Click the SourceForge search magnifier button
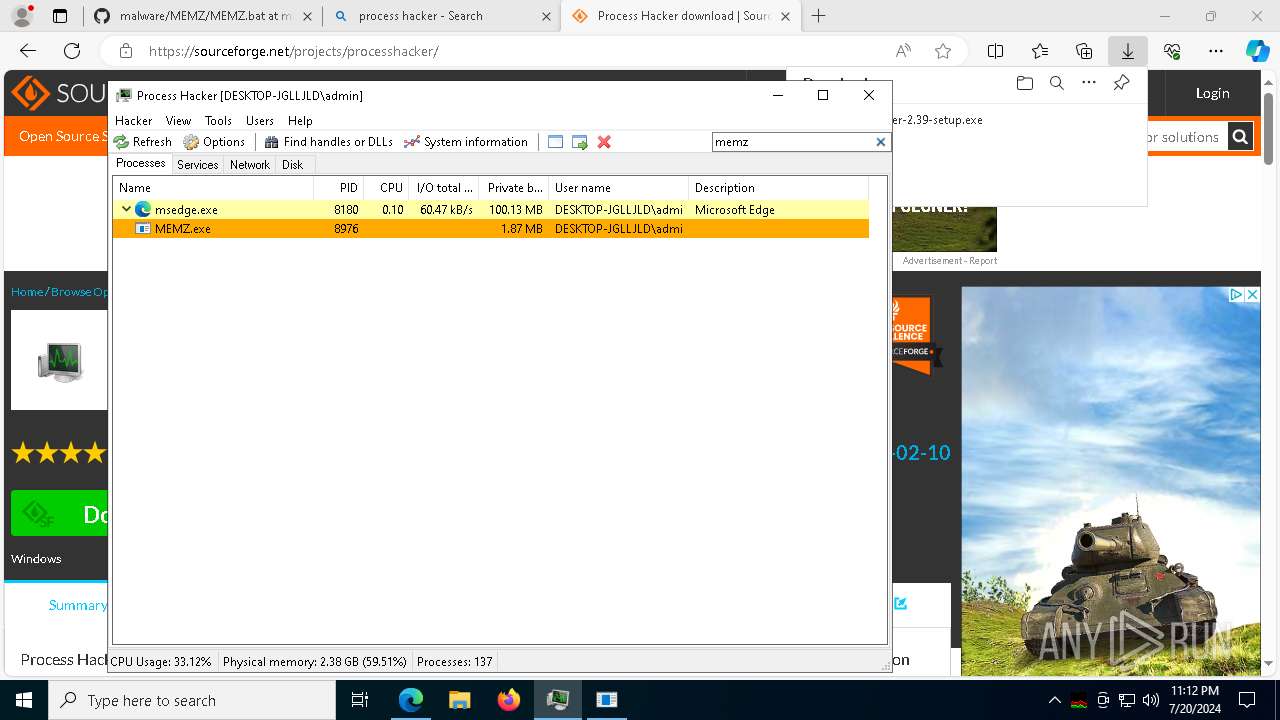This screenshot has height=720, width=1280. point(1240,137)
